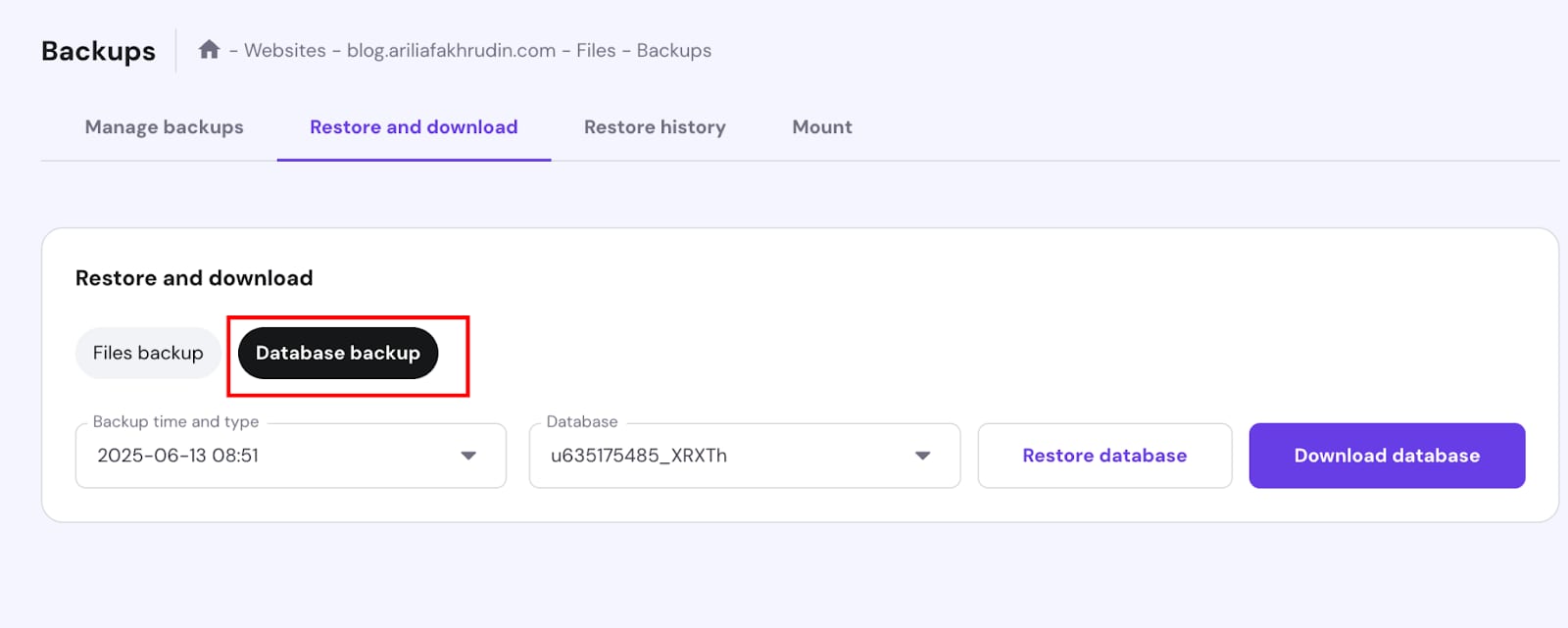Select the Restore and download tab
Screen dimensions: 1568x628
[414, 127]
